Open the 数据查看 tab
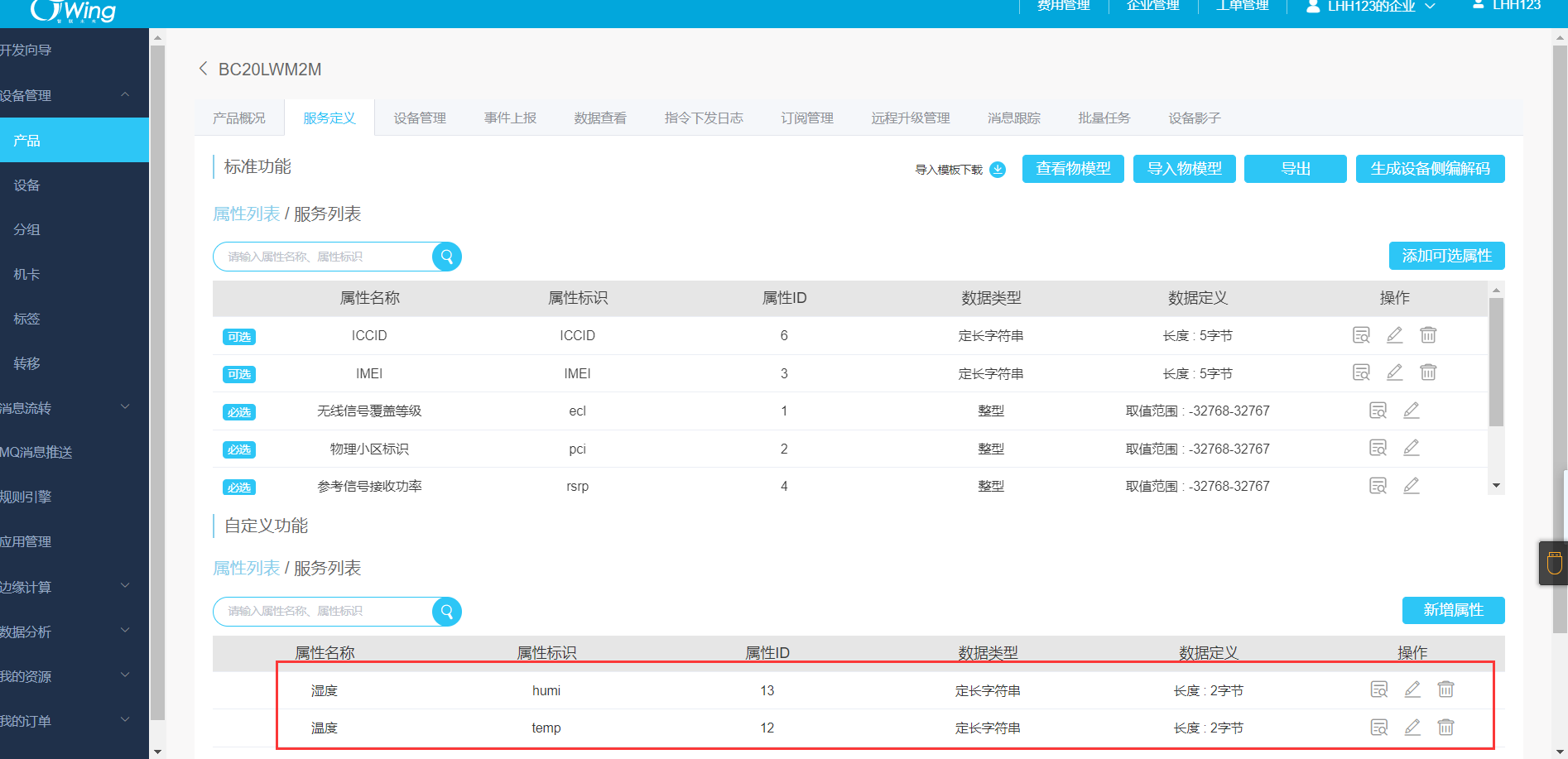Image resolution: width=1568 pixels, height=759 pixels. [x=600, y=118]
